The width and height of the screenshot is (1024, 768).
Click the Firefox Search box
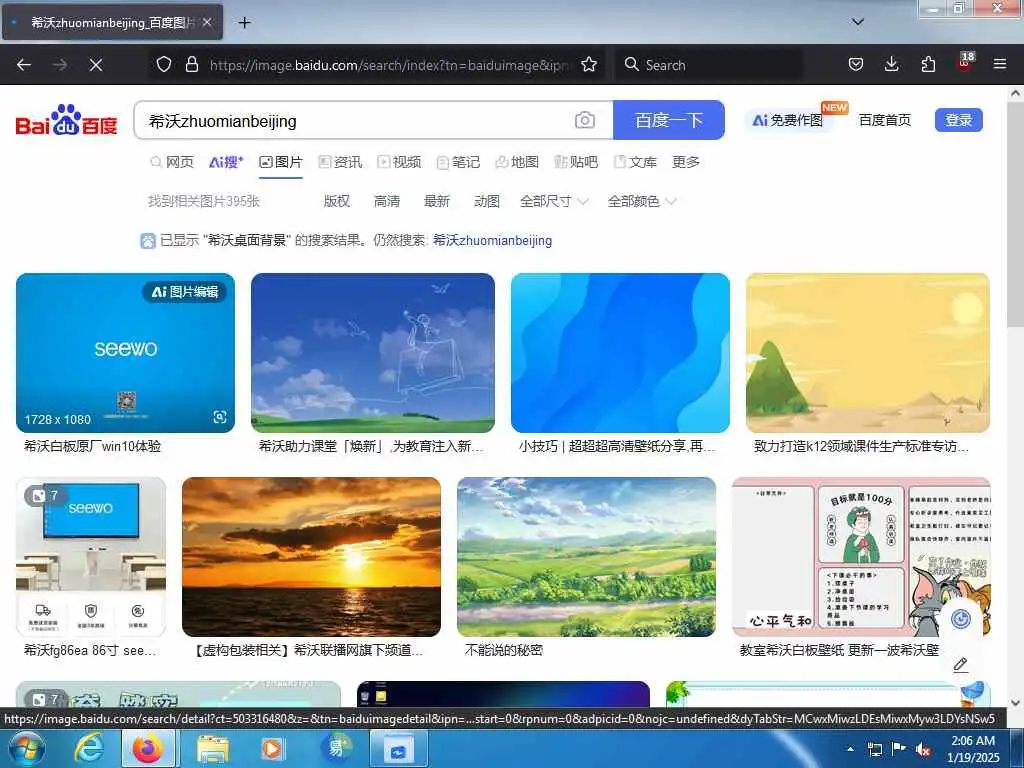[709, 65]
